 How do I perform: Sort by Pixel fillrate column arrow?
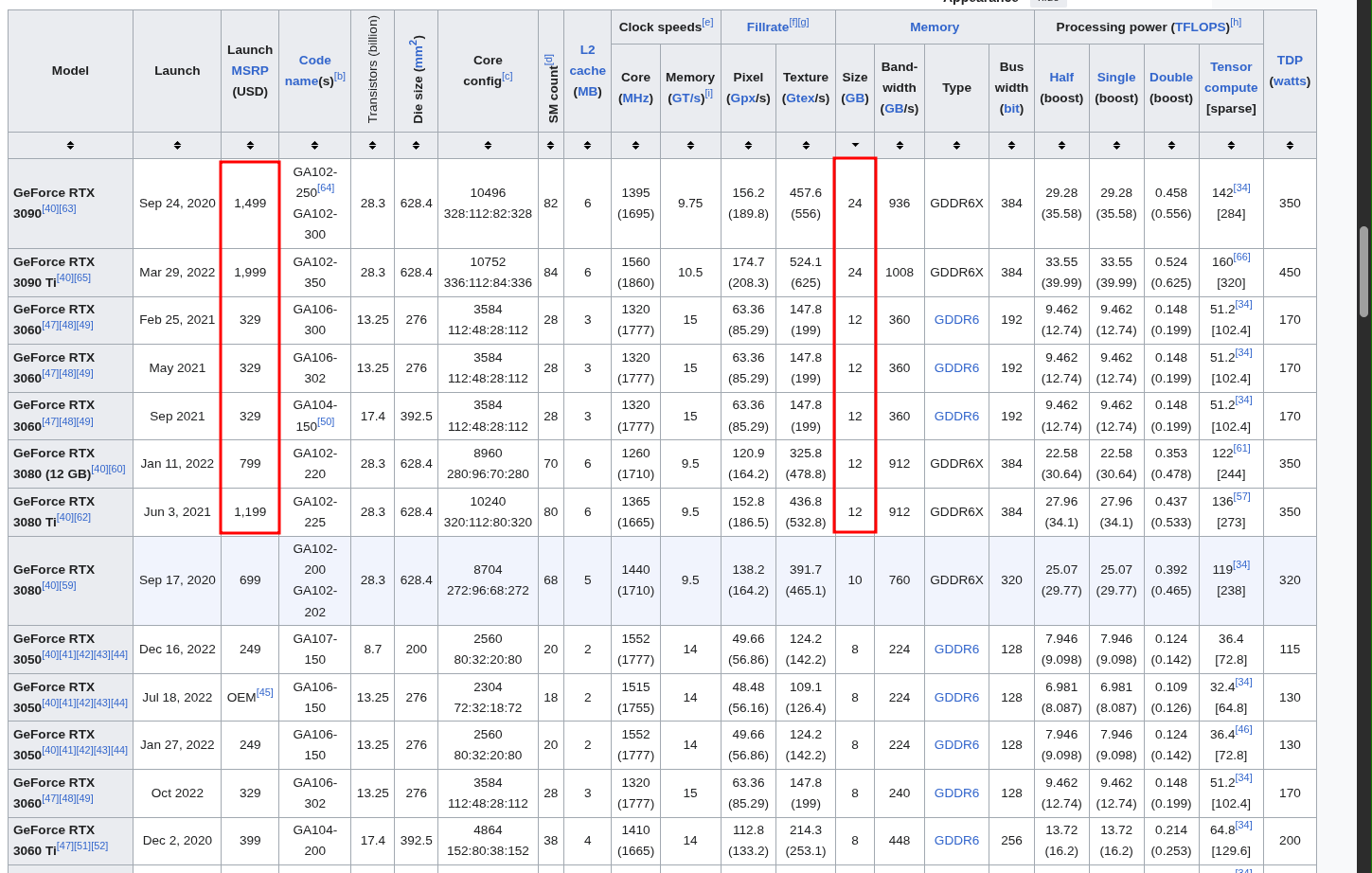748,145
